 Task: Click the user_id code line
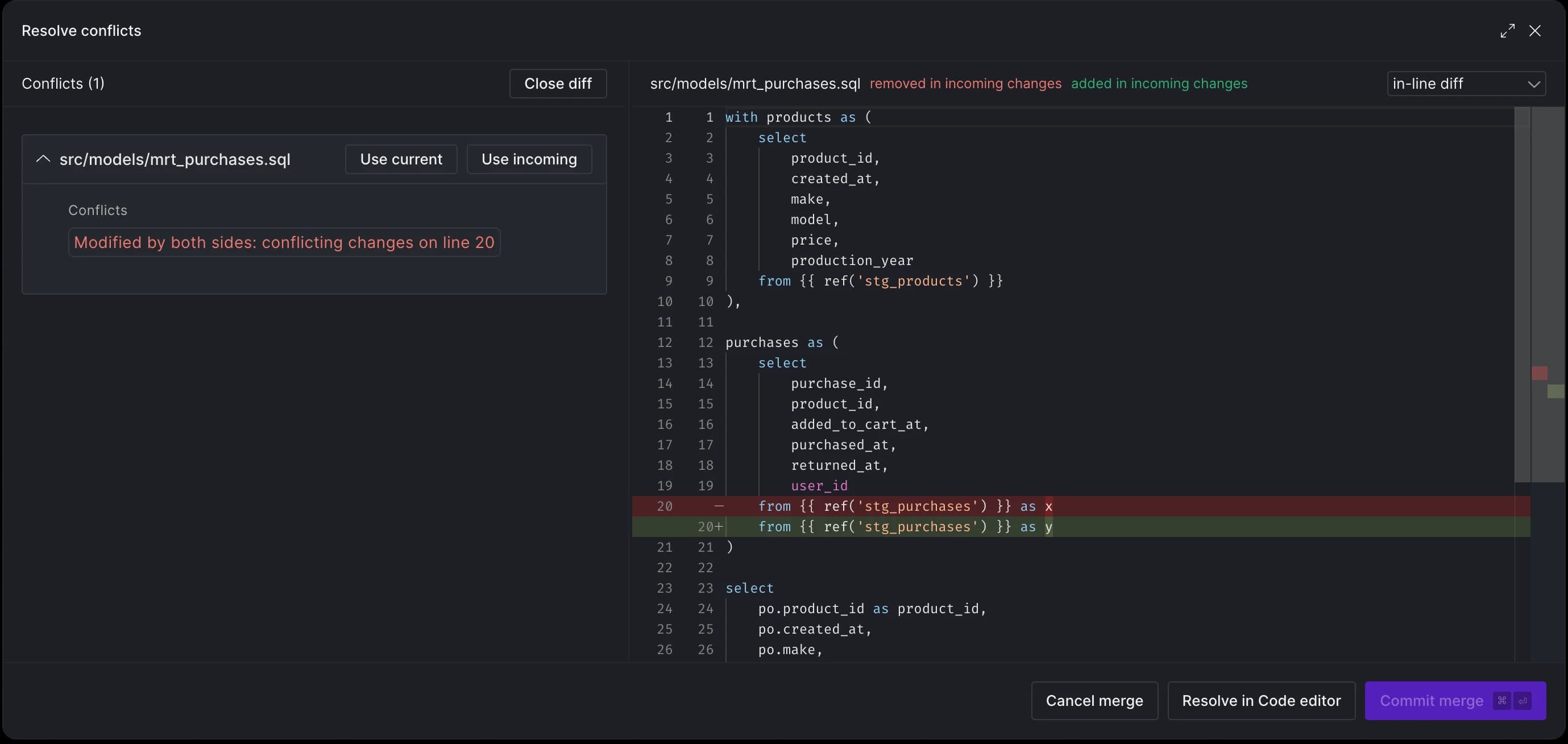[x=819, y=485]
